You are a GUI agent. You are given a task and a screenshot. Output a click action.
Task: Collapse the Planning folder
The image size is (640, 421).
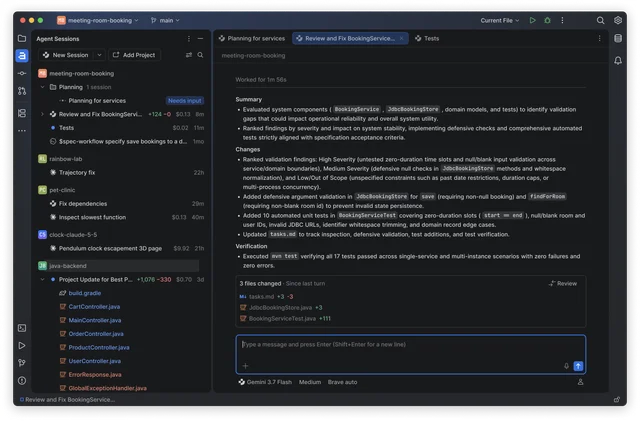tap(42, 87)
